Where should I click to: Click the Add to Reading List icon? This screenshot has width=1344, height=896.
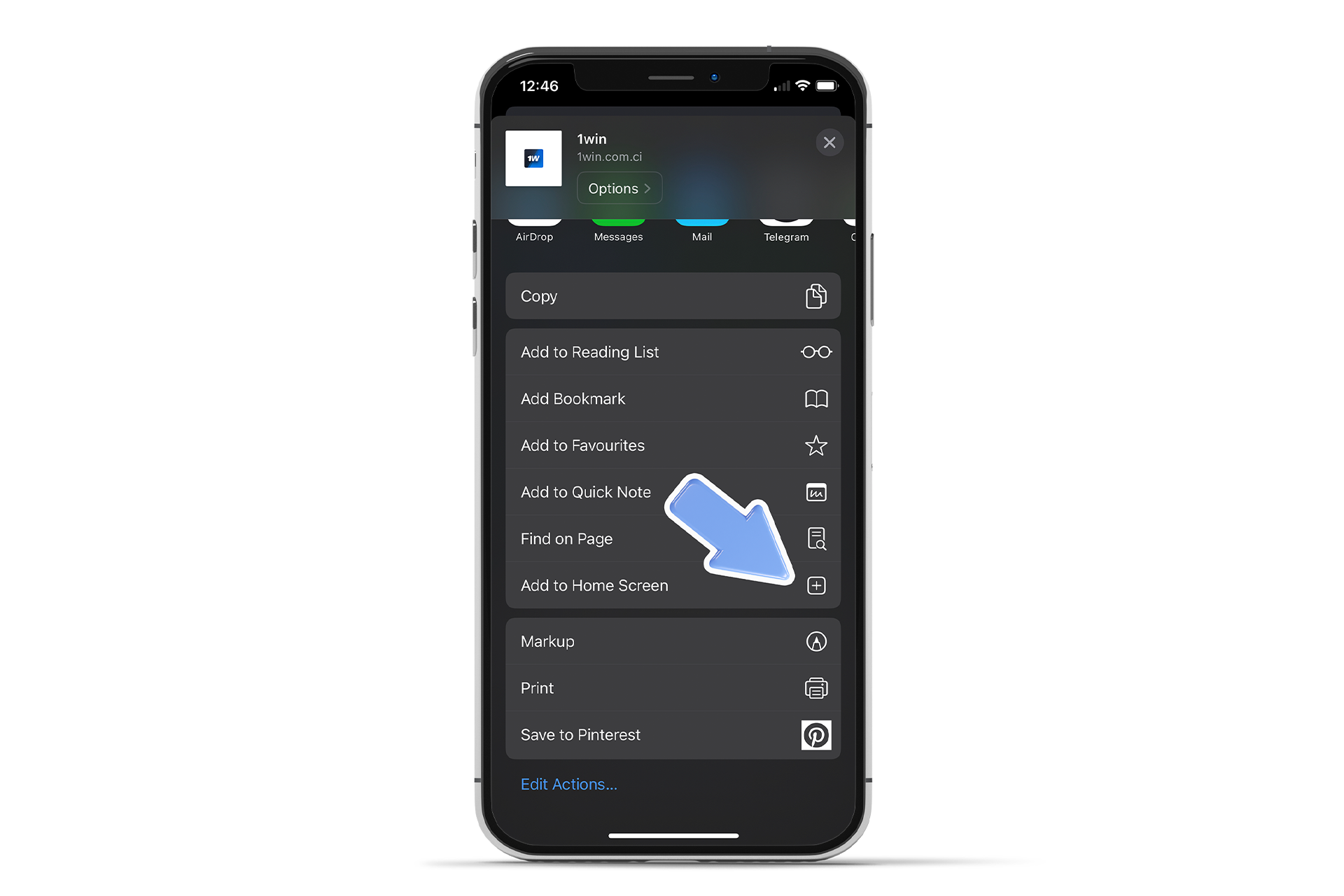point(817,351)
